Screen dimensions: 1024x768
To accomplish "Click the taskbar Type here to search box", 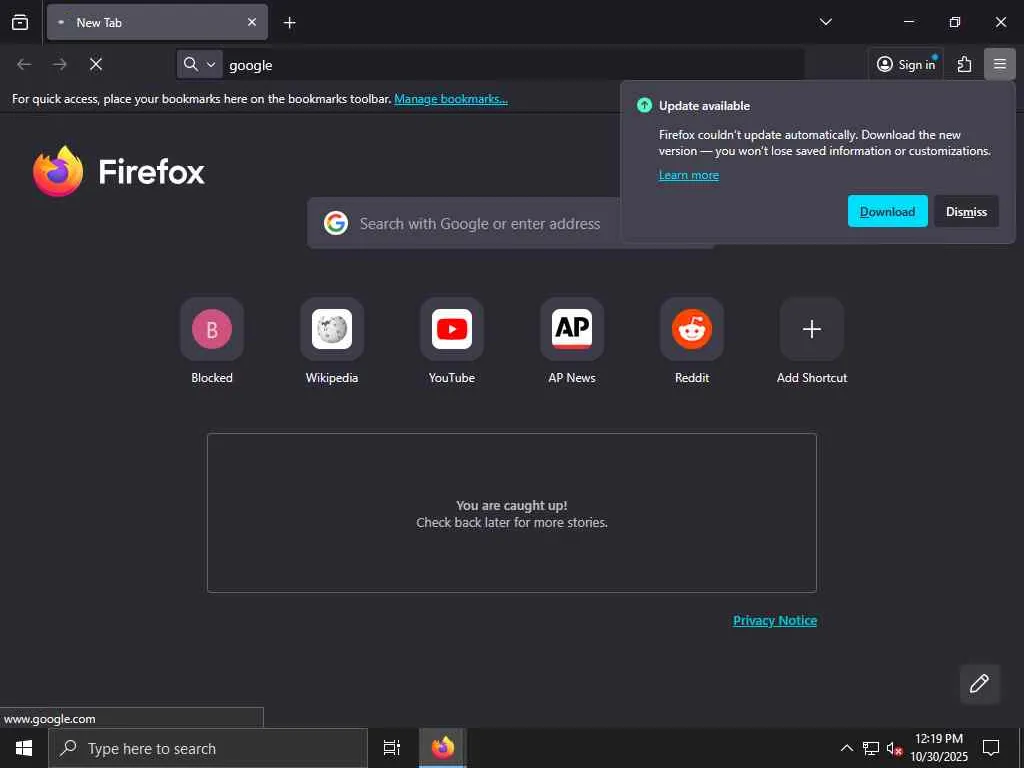I will 208,748.
